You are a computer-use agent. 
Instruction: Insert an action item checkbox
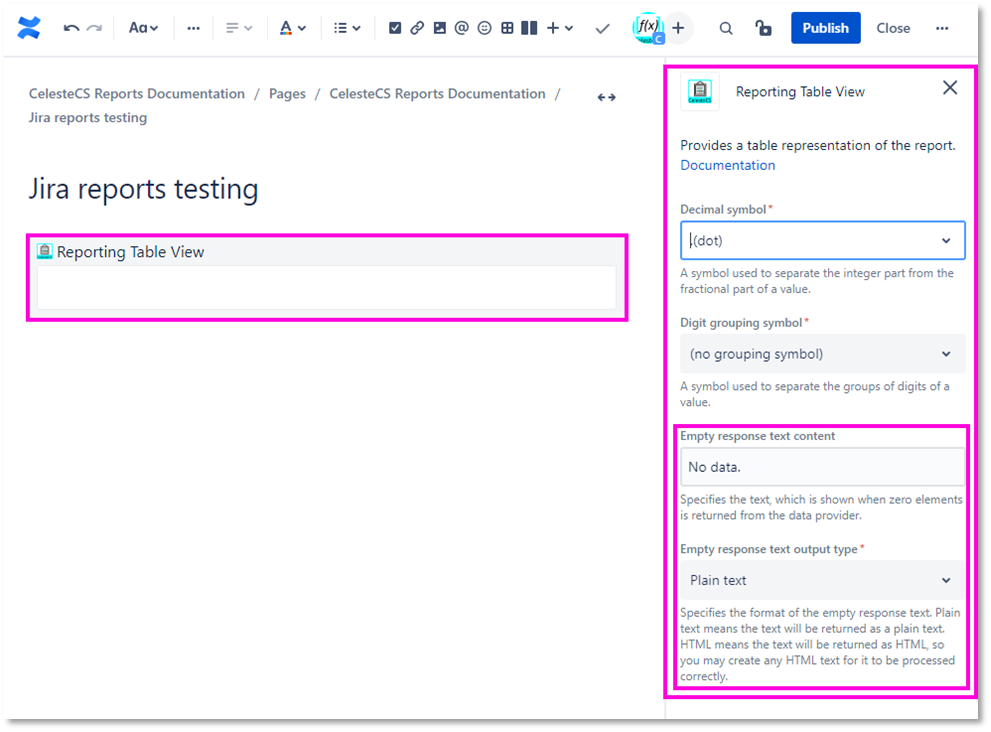pyautogui.click(x=395, y=28)
